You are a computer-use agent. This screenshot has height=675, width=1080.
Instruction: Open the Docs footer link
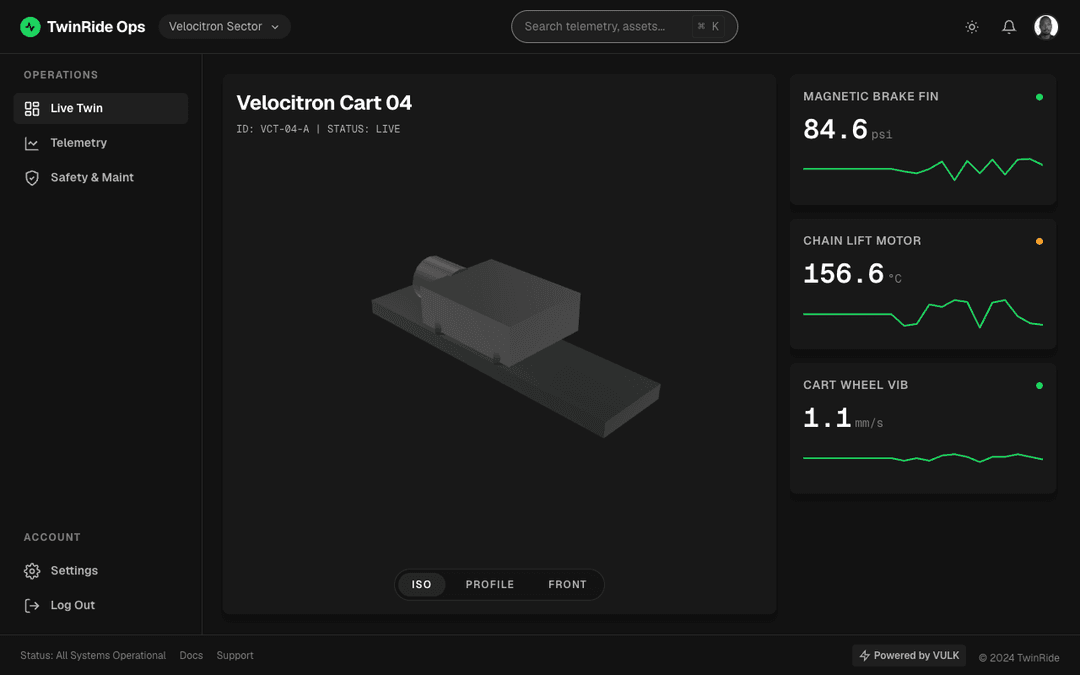pos(191,656)
